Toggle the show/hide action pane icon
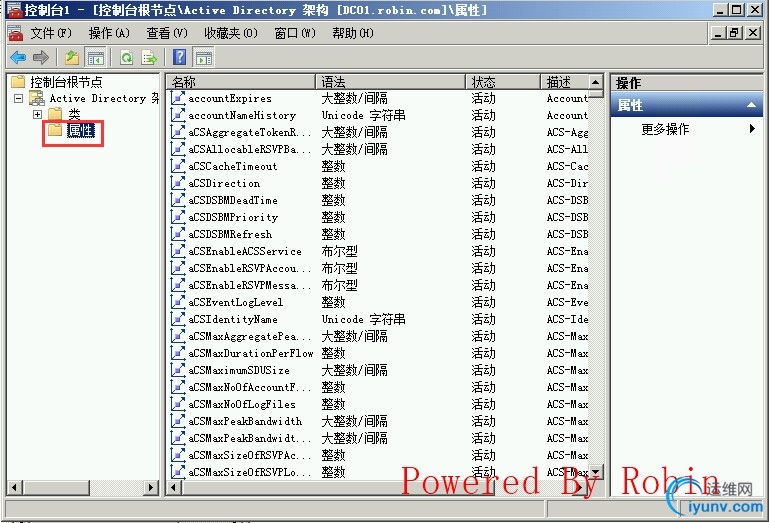 tap(204, 58)
